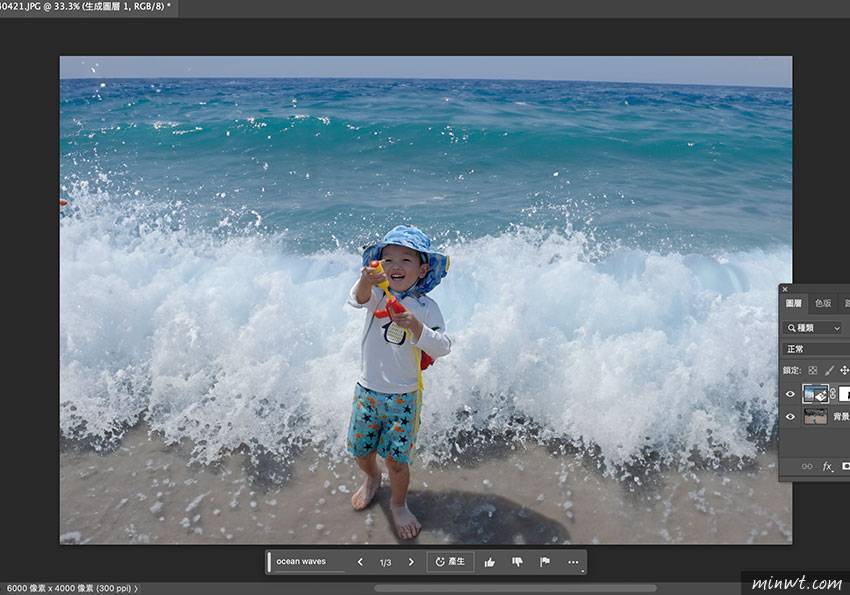Click the thumbs up rating icon

click(490, 562)
